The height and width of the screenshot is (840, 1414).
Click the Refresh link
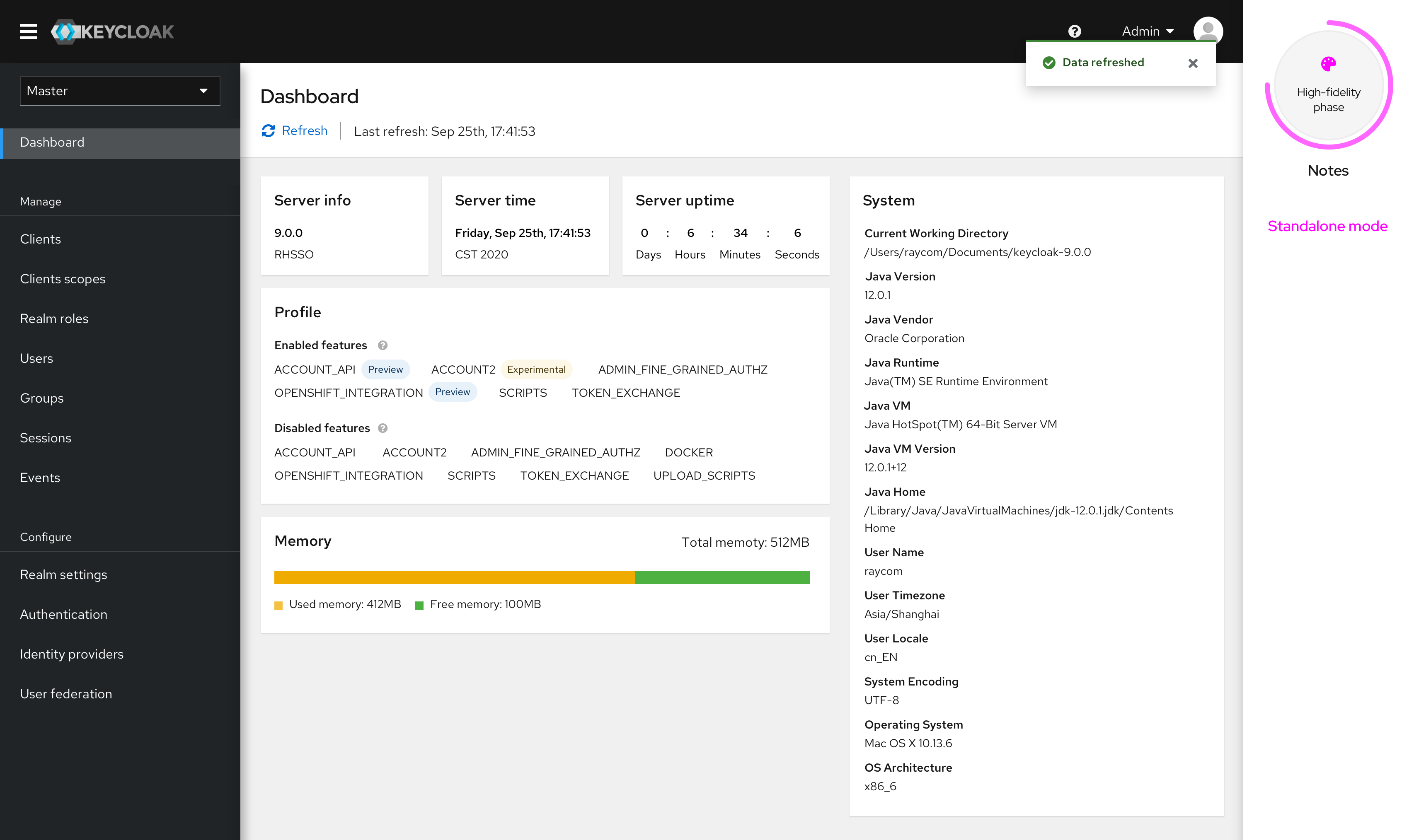[305, 131]
